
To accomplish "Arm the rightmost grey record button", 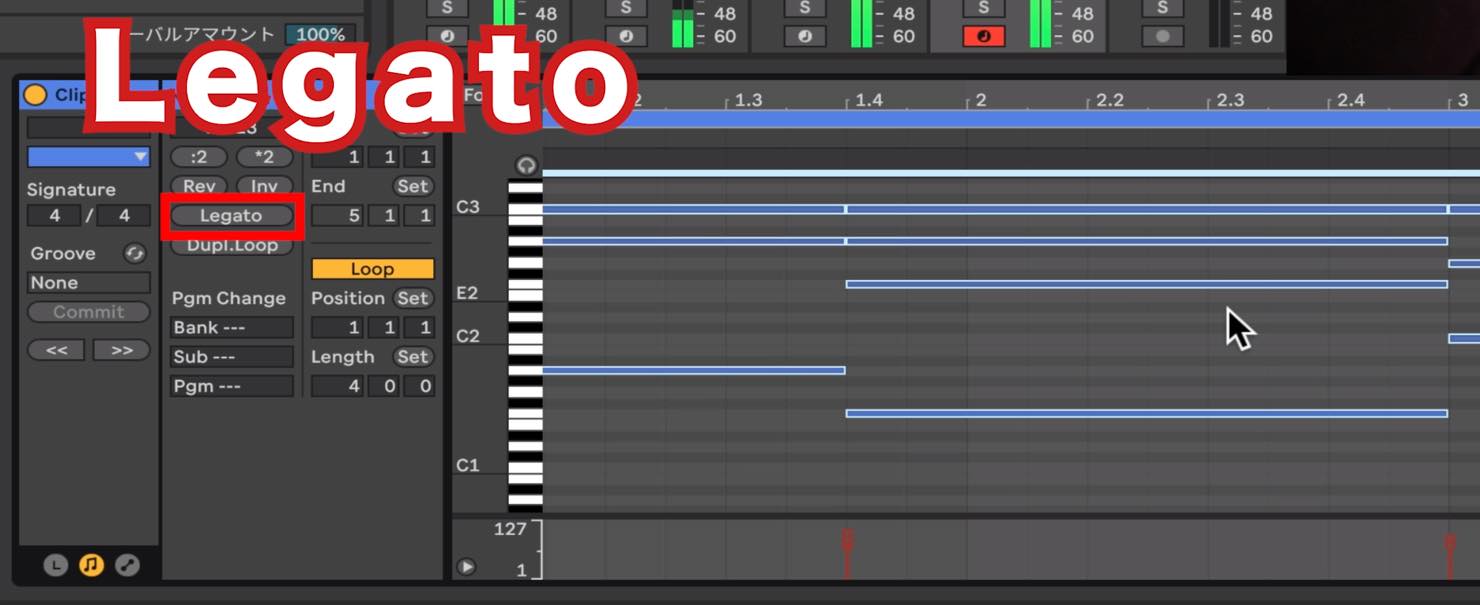I will coord(1162,36).
